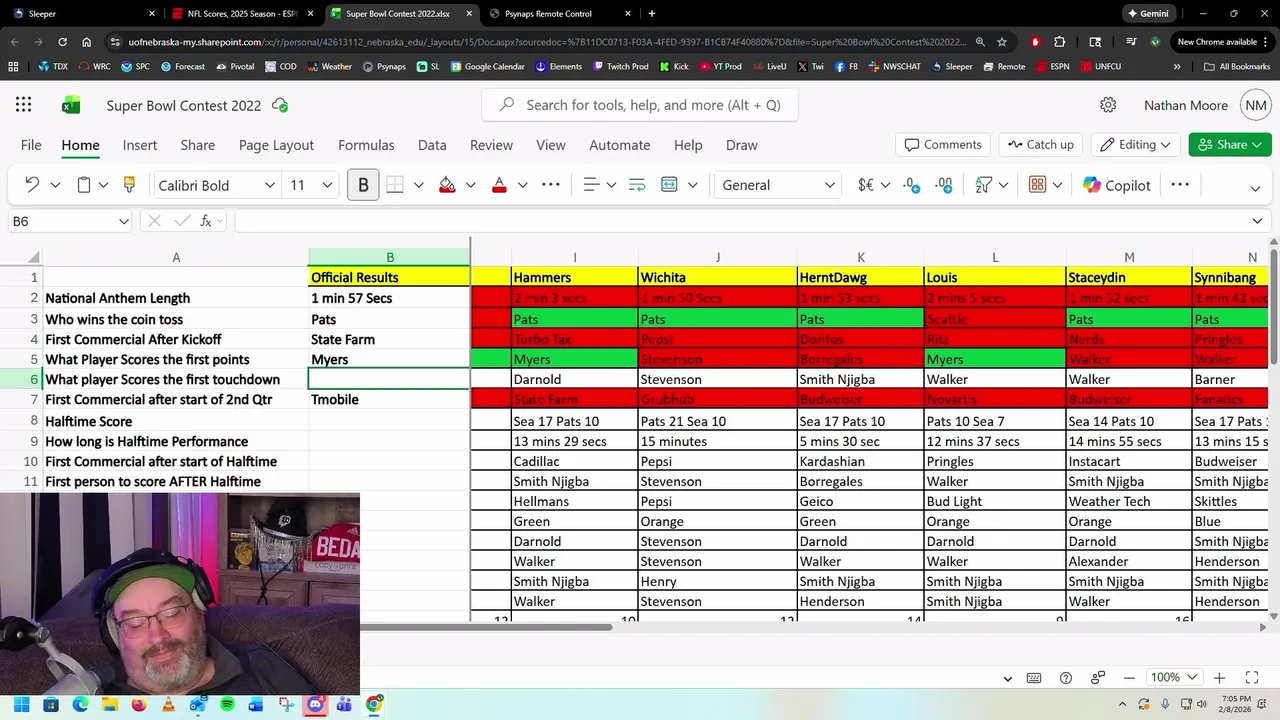1280x720 pixels.
Task: Toggle wrap text icon
Action: click(637, 185)
